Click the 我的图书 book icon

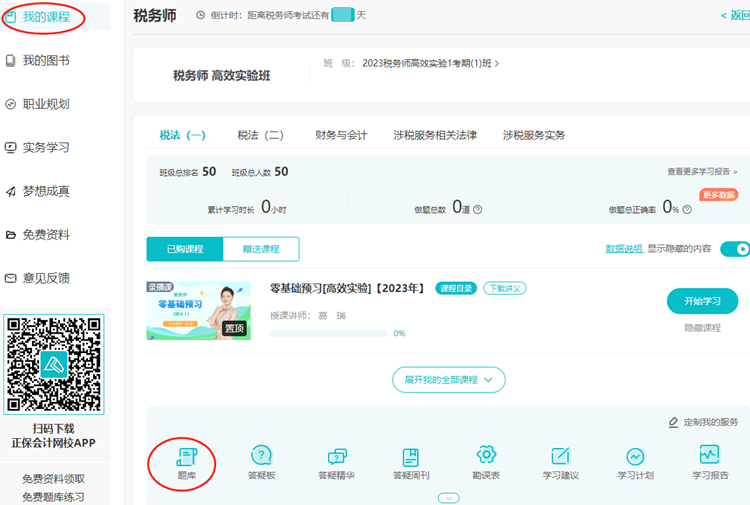(11, 61)
